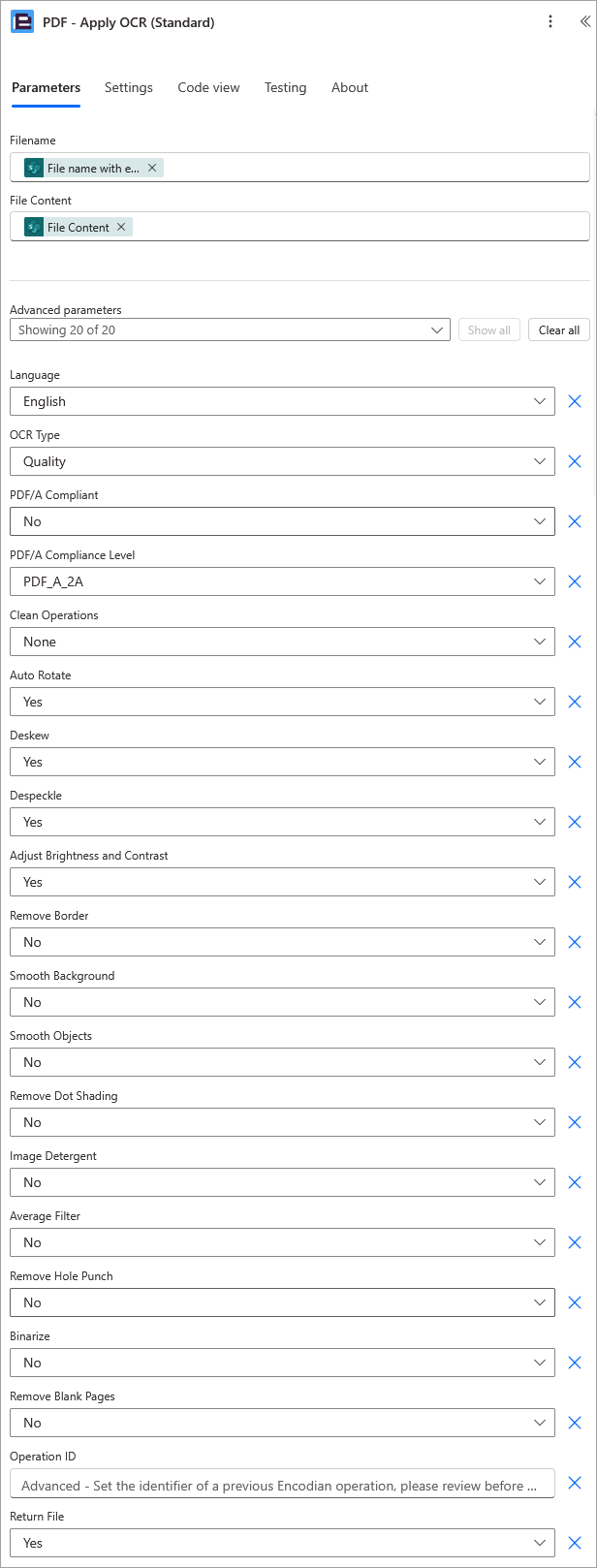This screenshot has width=597, height=1568.
Task: Open the more options ellipsis menu
Action: click(550, 22)
